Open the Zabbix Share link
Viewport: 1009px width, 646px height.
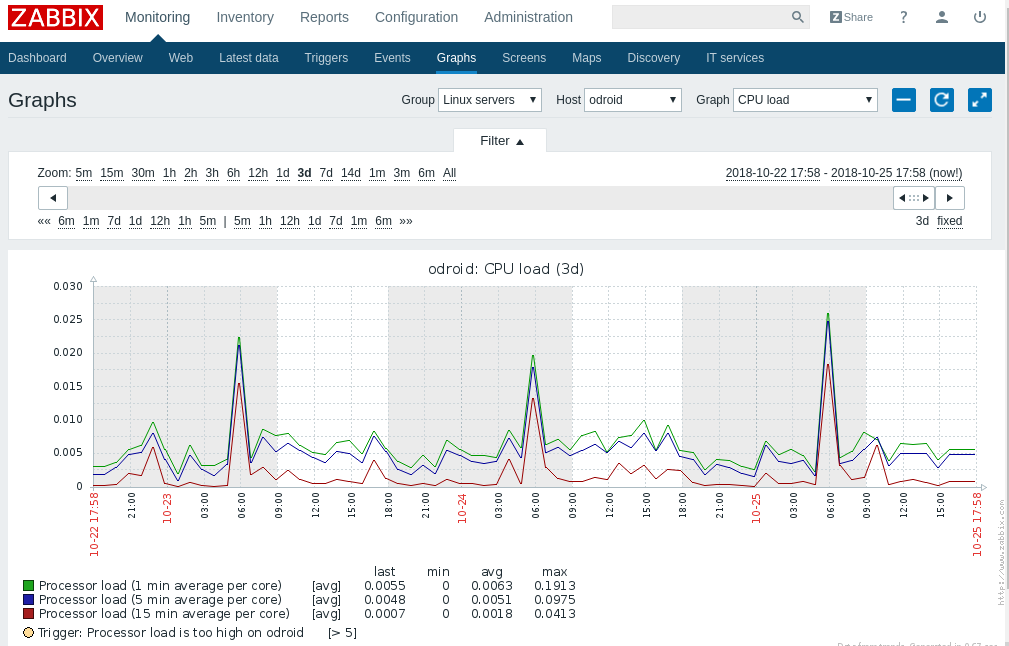click(851, 17)
